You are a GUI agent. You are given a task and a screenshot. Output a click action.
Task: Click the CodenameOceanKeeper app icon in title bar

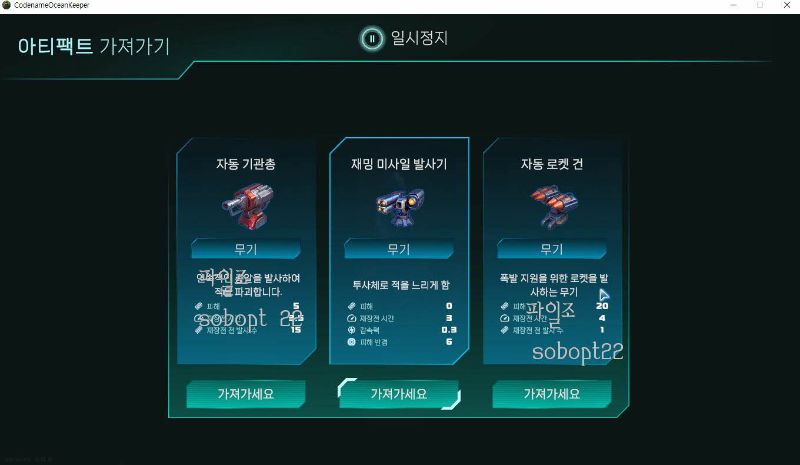[7, 5]
